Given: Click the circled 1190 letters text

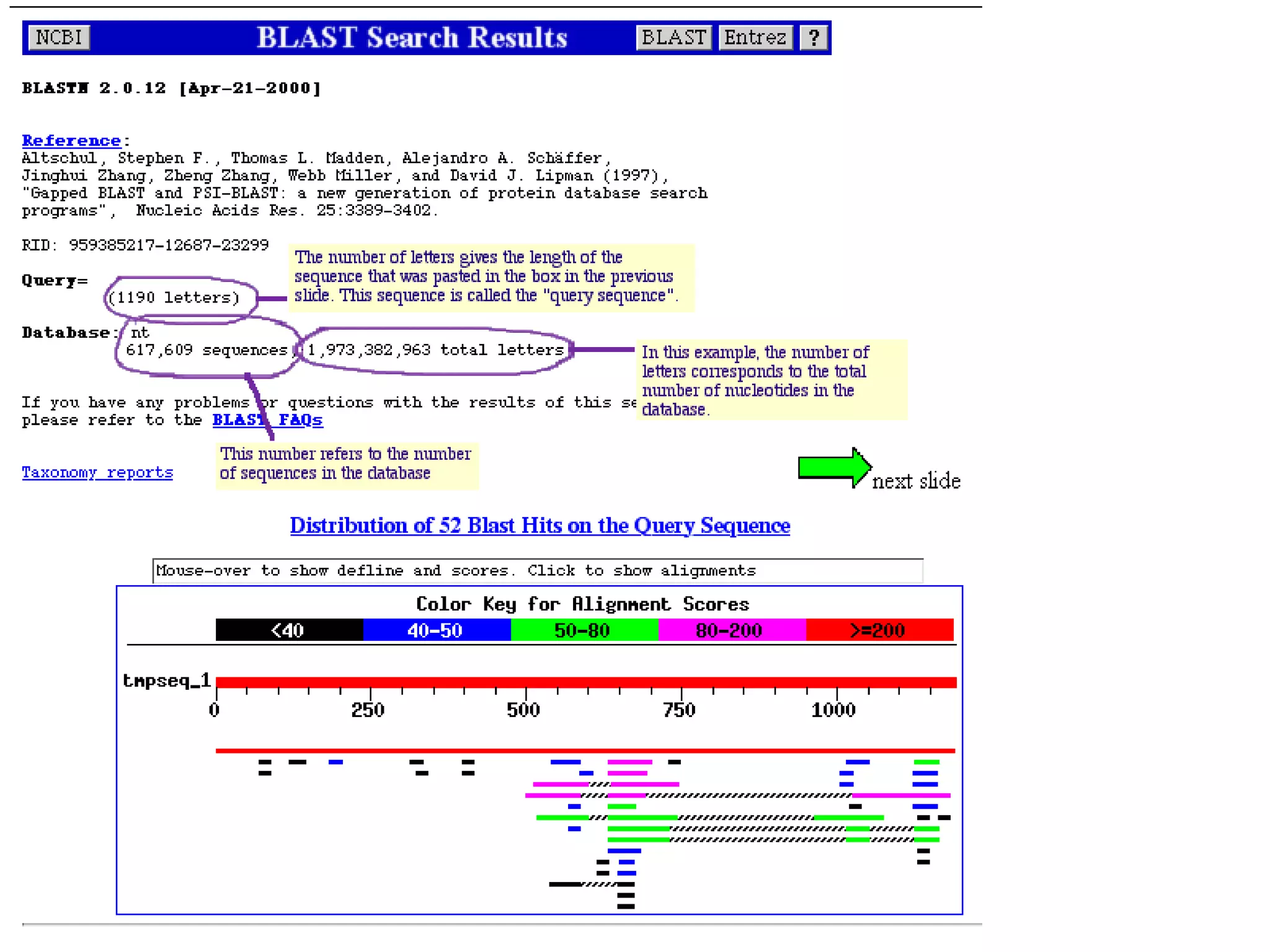Looking at the screenshot, I should pos(174,297).
